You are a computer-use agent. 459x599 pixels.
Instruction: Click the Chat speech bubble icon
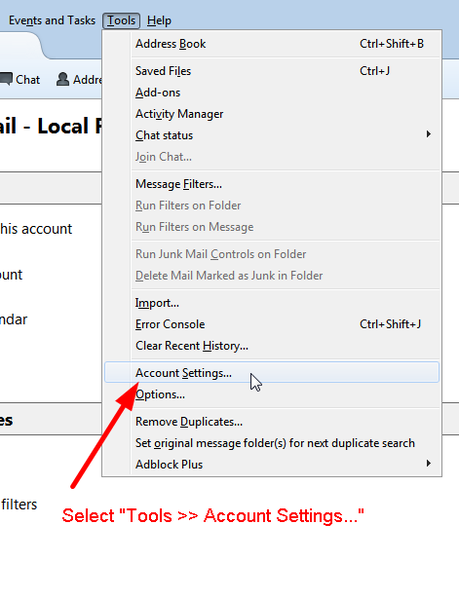tap(6, 79)
